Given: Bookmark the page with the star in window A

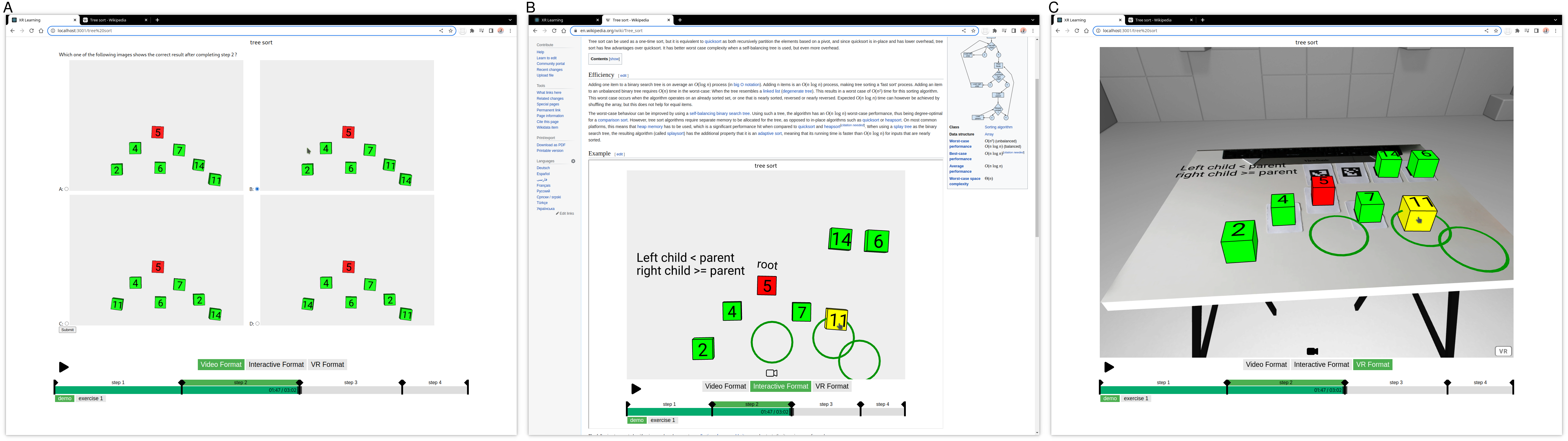Looking at the screenshot, I should pyautogui.click(x=450, y=30).
